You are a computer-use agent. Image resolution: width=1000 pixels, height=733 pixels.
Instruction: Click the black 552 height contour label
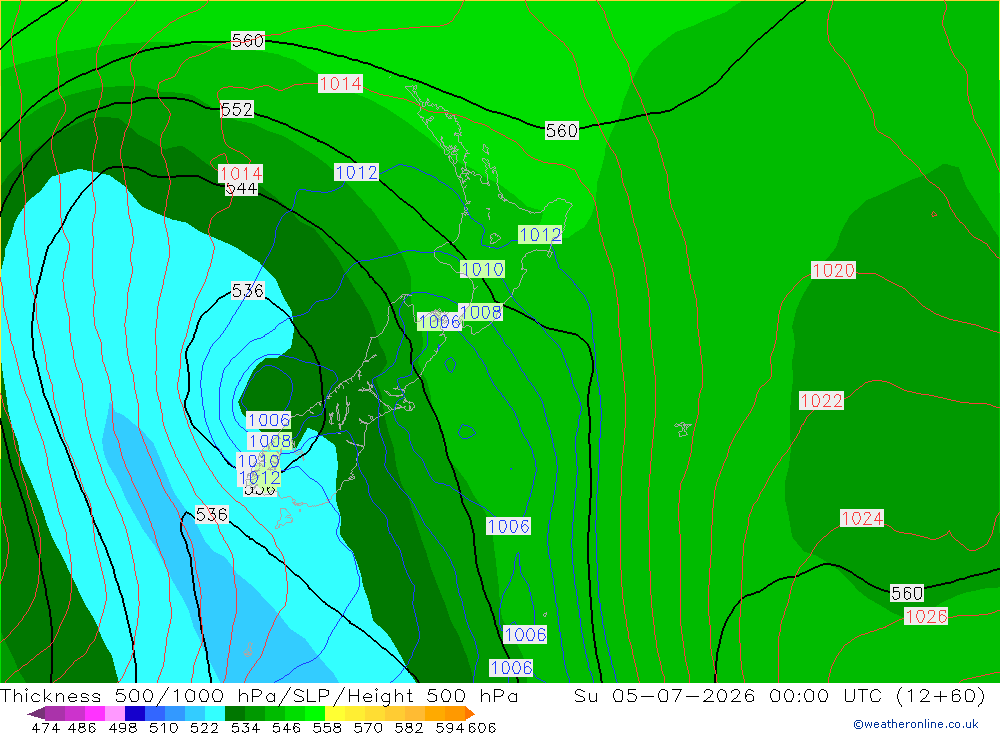pos(237,109)
